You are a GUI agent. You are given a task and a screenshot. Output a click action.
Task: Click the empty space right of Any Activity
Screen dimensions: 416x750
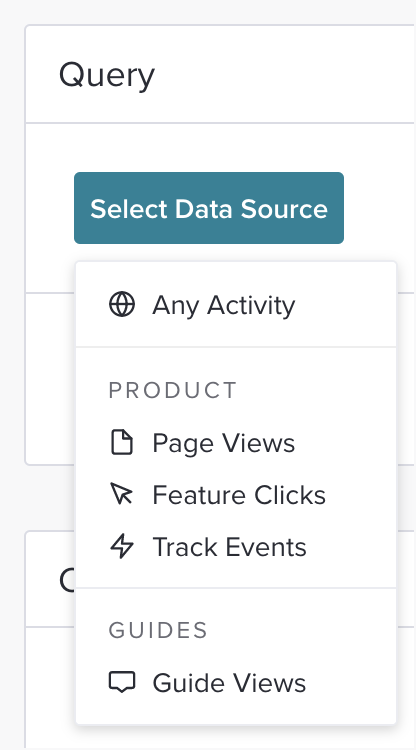coord(344,305)
